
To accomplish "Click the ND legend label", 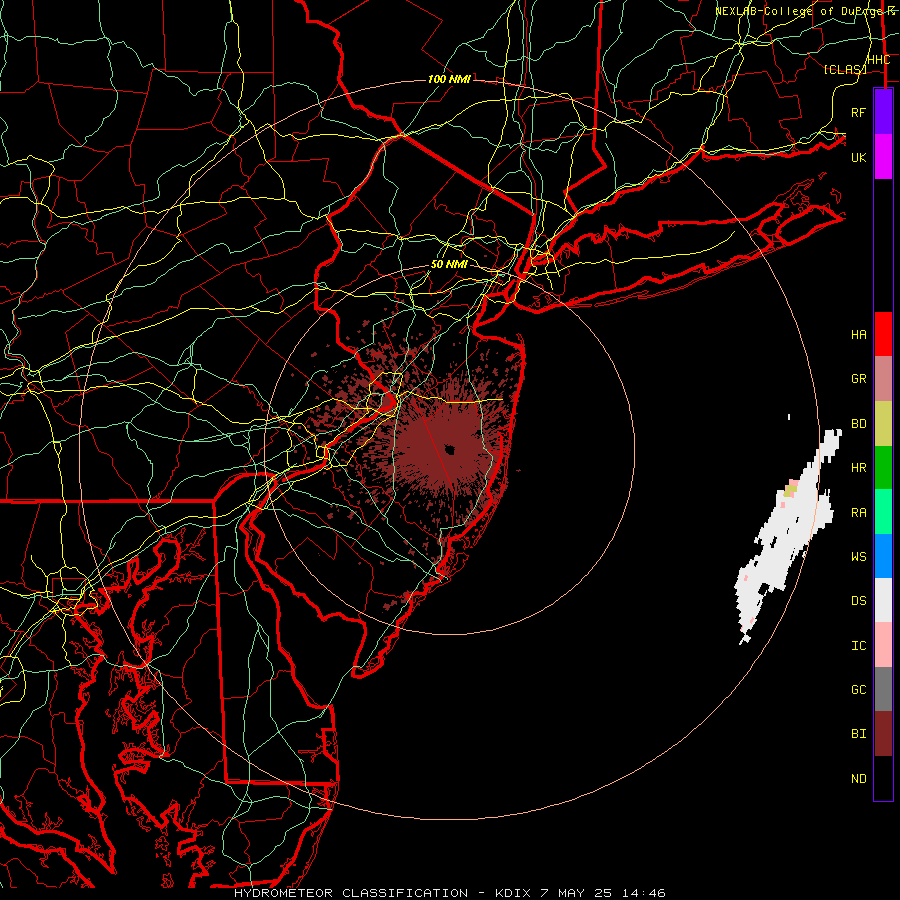I will [858, 779].
